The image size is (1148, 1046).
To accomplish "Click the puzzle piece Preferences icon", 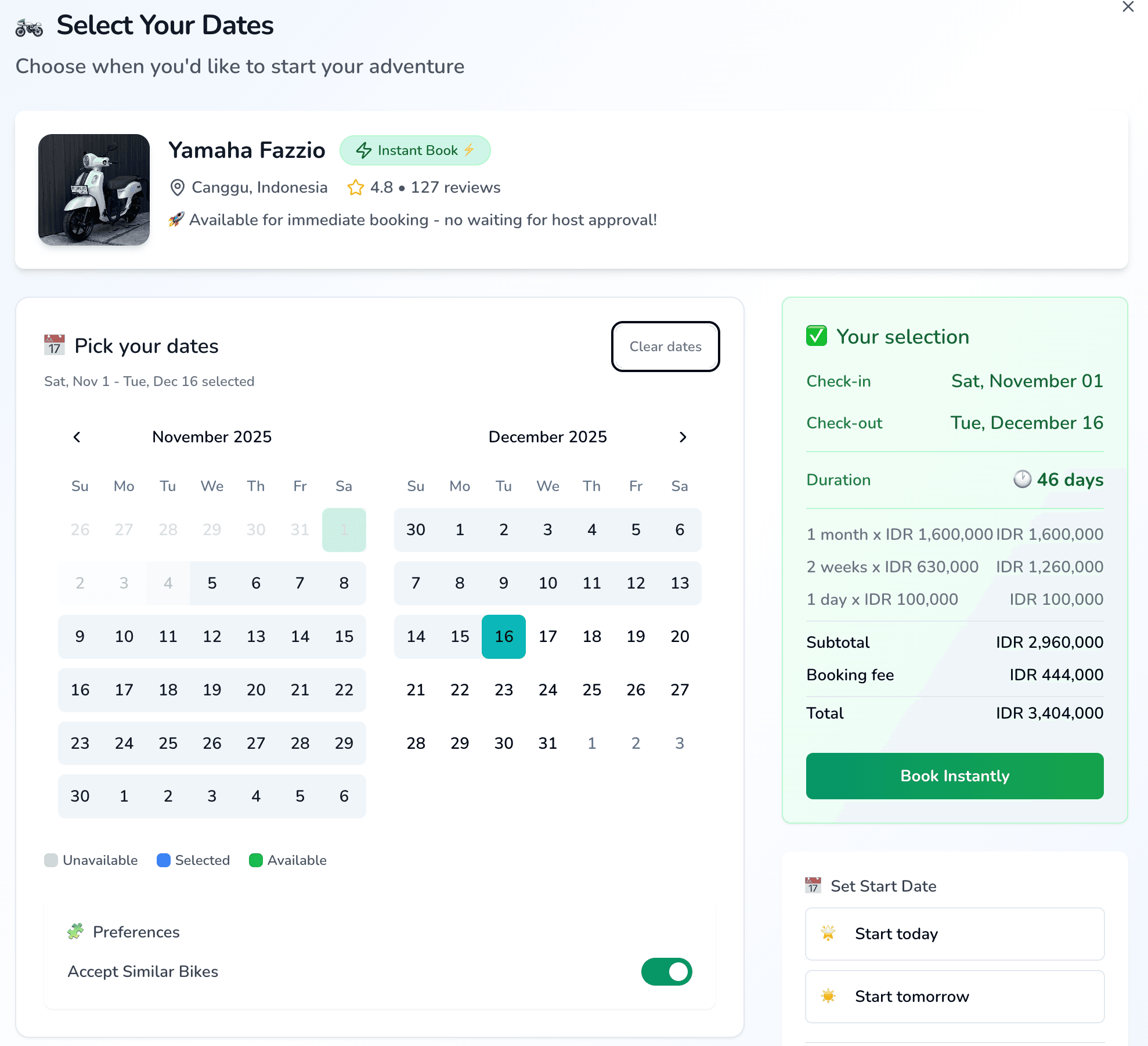I will (x=75, y=931).
